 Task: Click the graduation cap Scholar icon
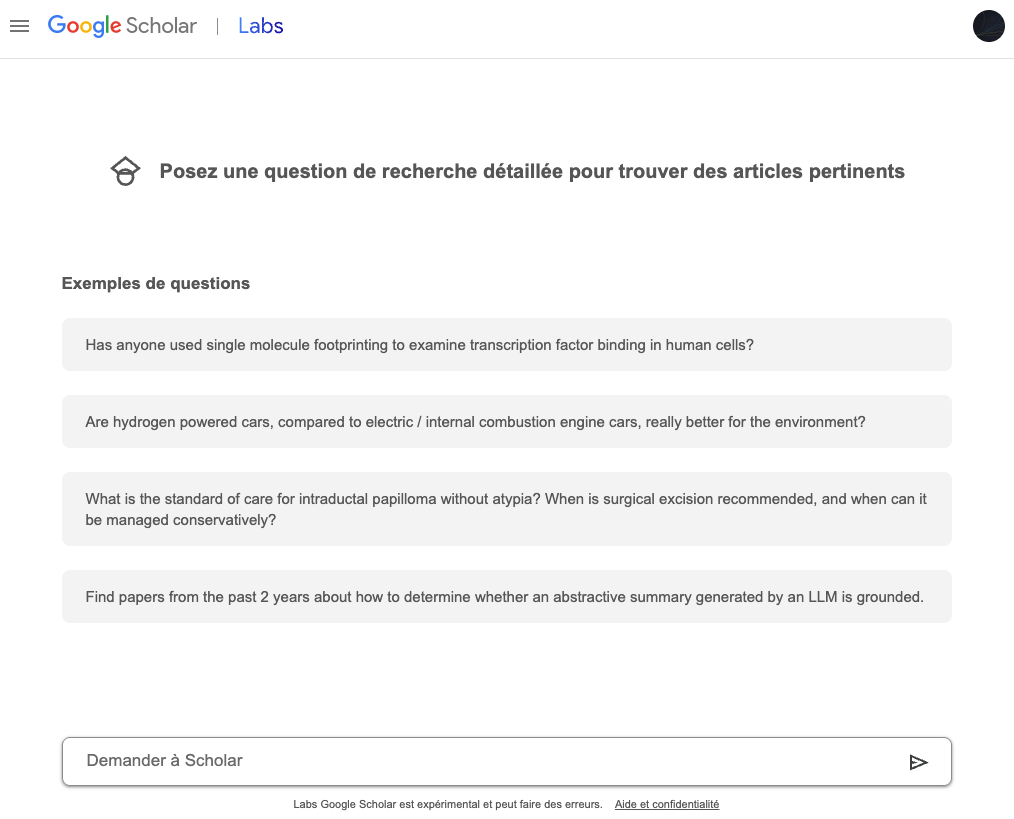coord(125,171)
